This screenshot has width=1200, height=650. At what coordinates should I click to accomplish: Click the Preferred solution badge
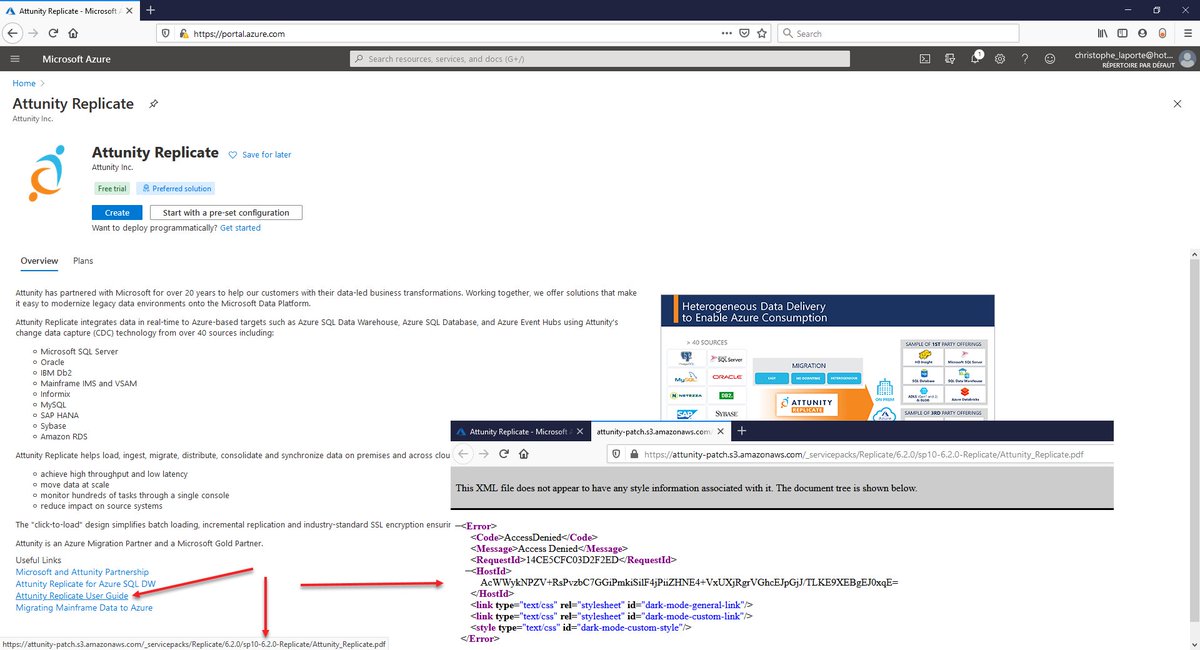pos(176,188)
